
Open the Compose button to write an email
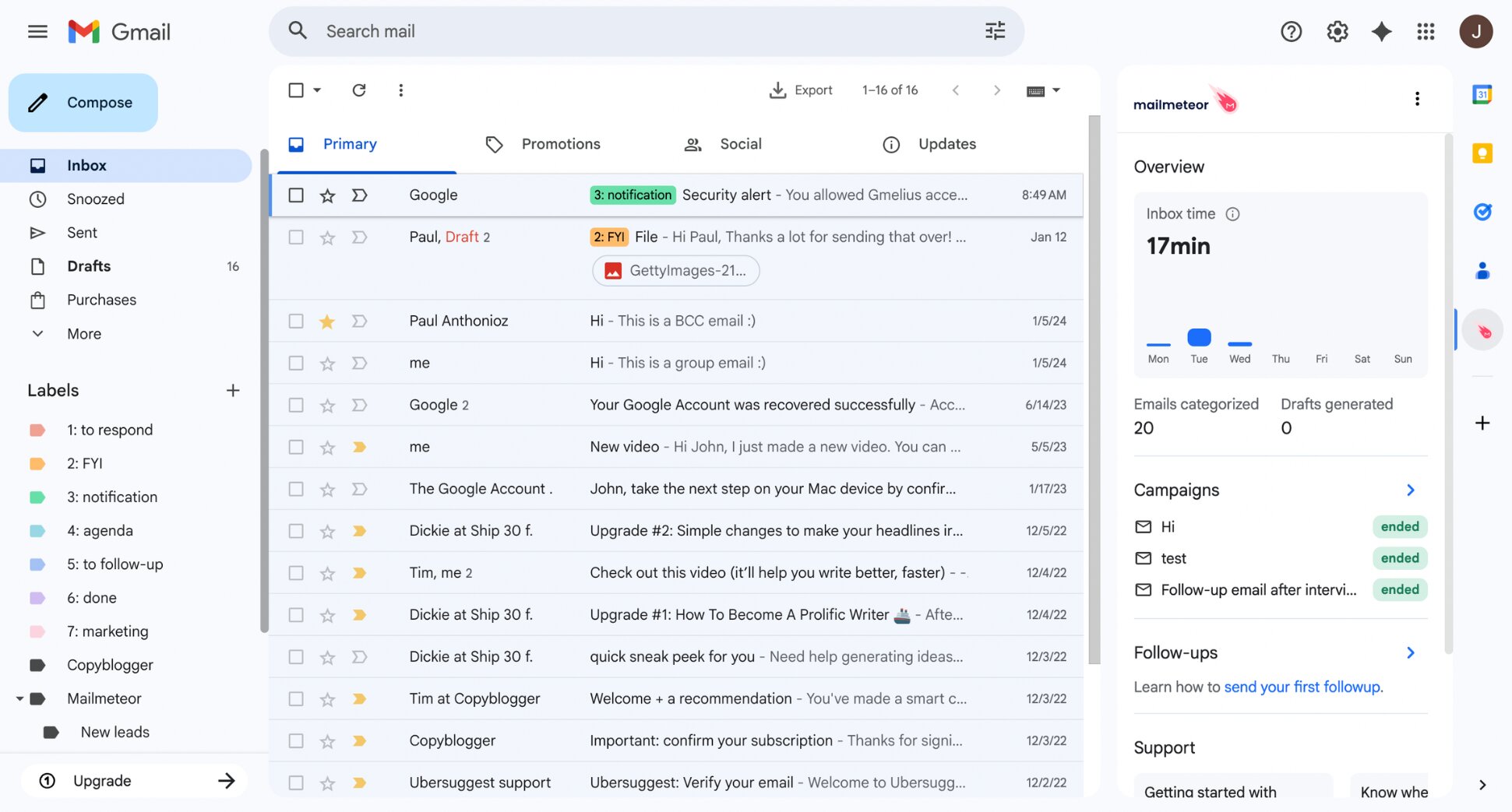click(x=83, y=102)
